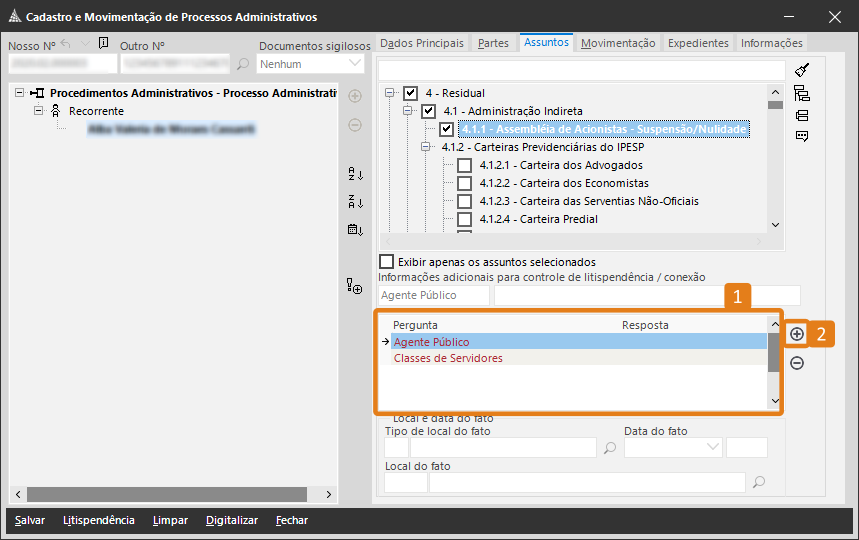The width and height of the screenshot is (859, 540).
Task: Click the magnifier next to Outro Nº
Action: [x=243, y=64]
